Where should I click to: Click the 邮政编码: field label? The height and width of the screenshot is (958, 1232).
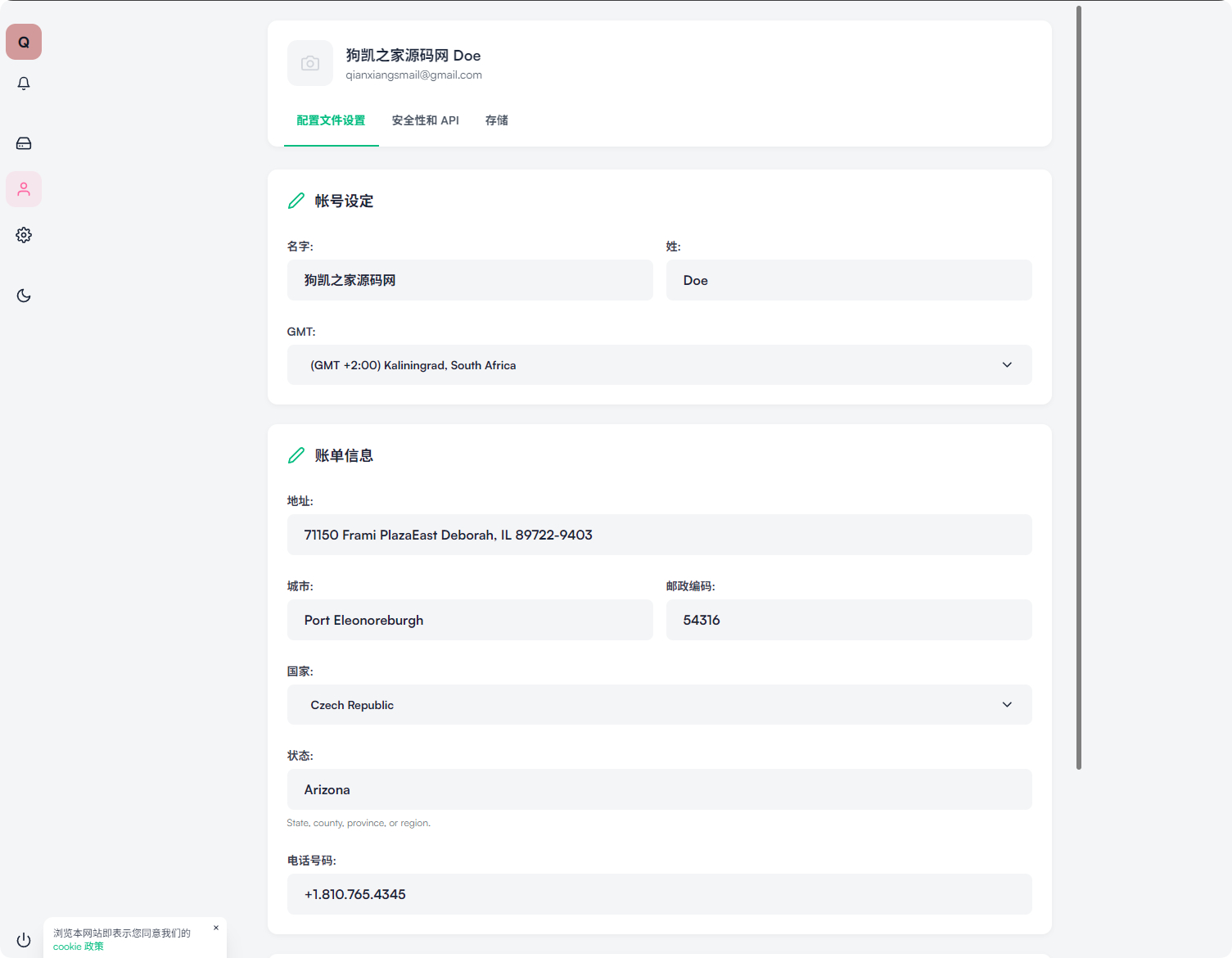(x=691, y=586)
